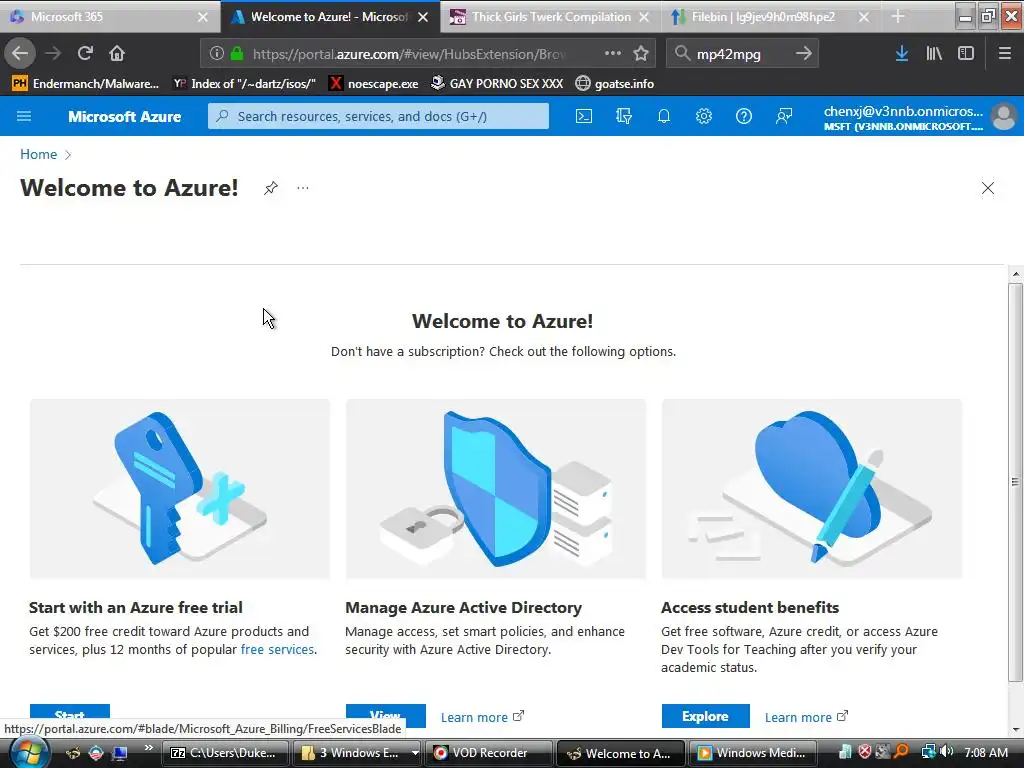Toggle Firefox sidebar icon

click(966, 54)
